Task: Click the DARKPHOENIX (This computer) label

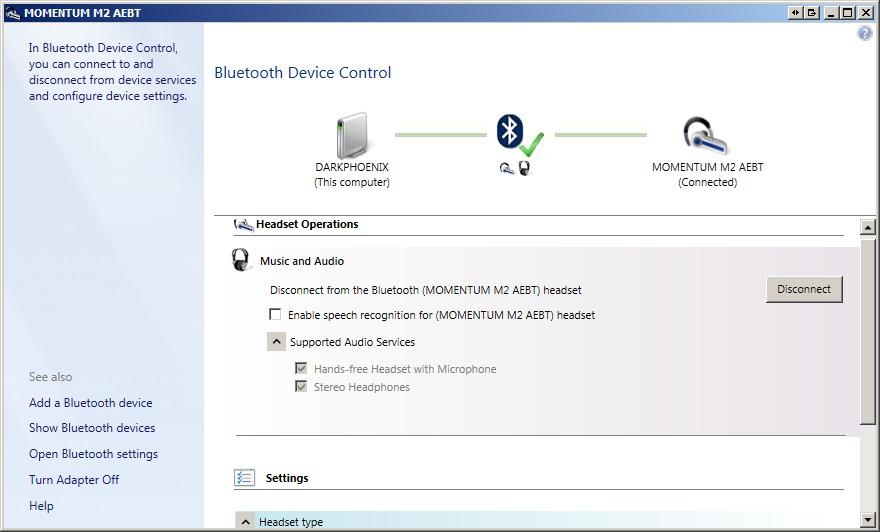Action: click(x=352, y=175)
